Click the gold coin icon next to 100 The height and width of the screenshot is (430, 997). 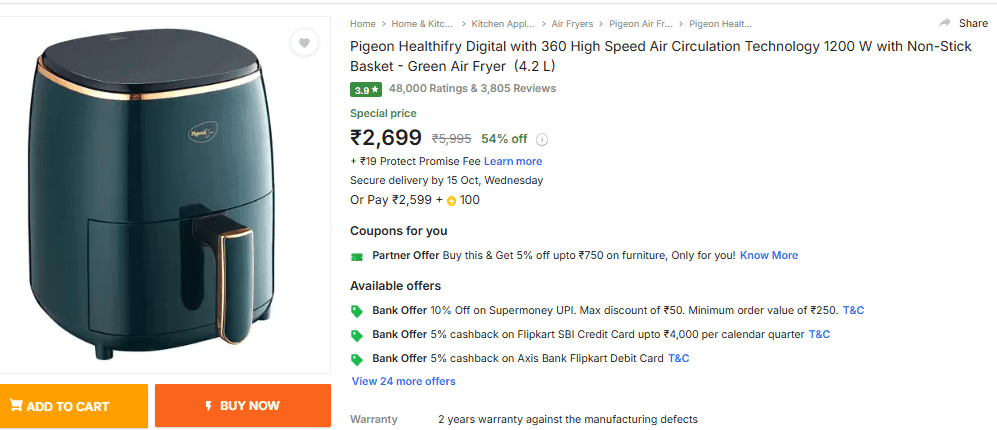click(x=451, y=200)
